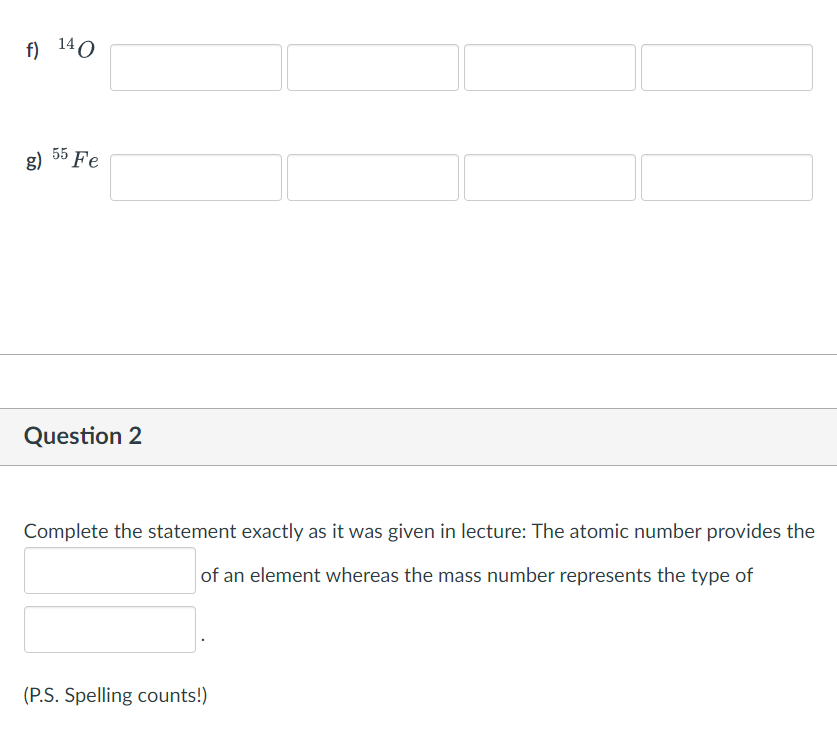Image resolution: width=837 pixels, height=740 pixels.
Task: Click the phrase mass number in the statement
Action: [x=489, y=575]
